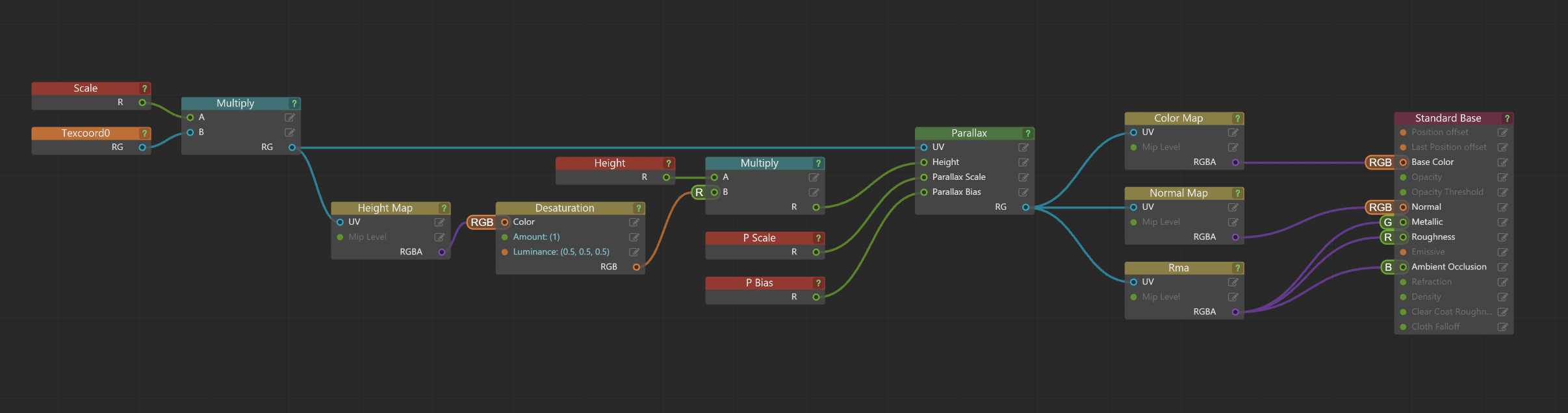Edit Mip Level on the Height Map node
Viewport: 1568px width, 413px height.
click(440, 237)
